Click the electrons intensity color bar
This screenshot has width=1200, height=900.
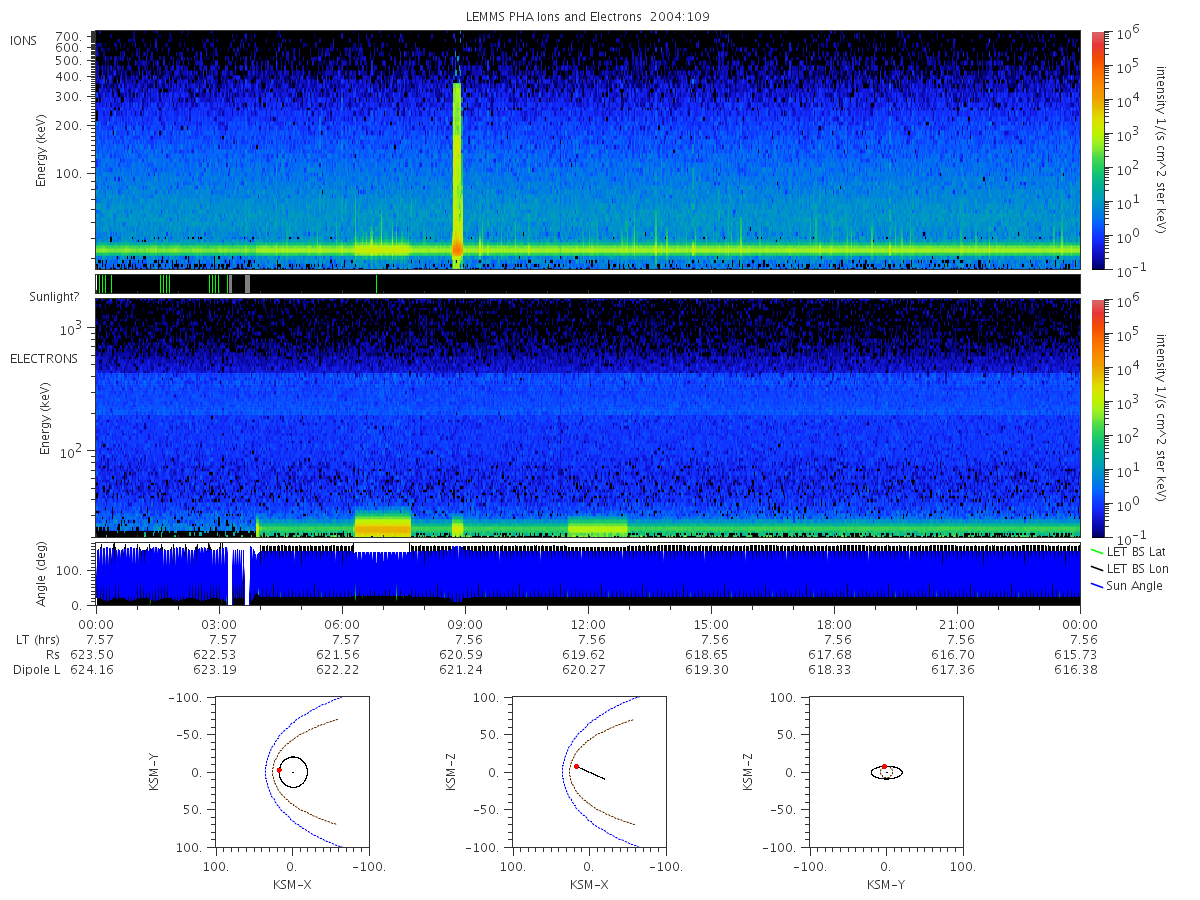[x=1097, y=418]
